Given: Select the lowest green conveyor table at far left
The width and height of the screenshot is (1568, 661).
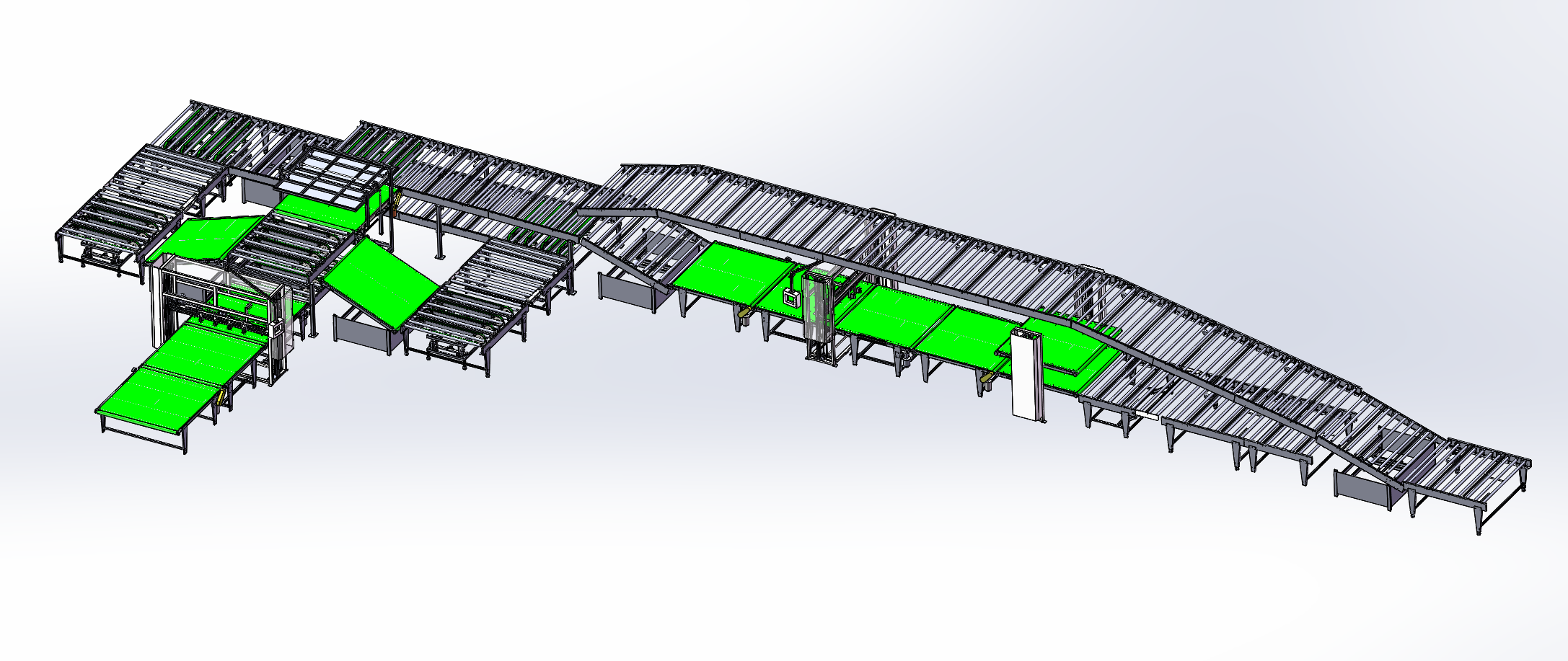Looking at the screenshot, I should coord(160,400).
